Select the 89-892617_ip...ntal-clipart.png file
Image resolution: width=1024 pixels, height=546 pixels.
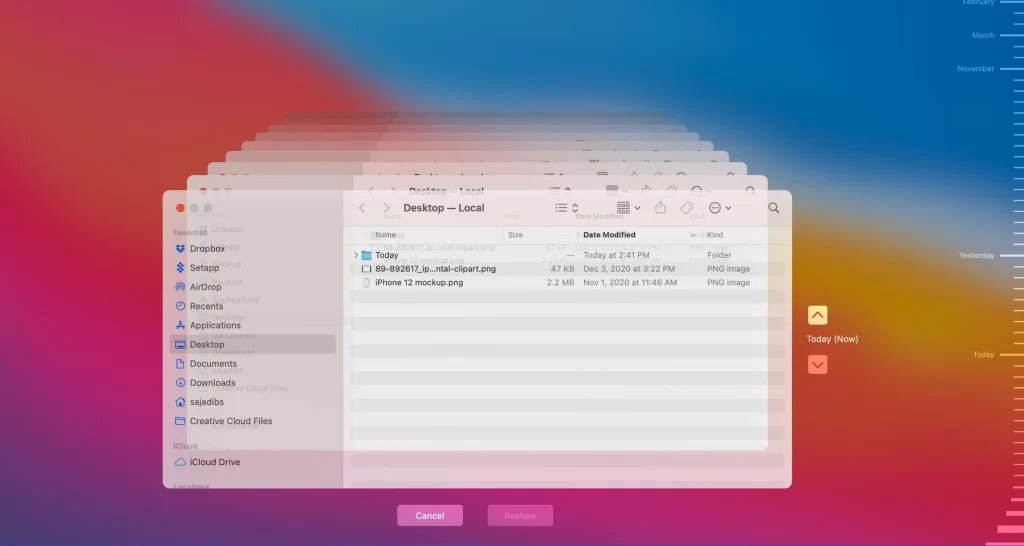(x=435, y=269)
